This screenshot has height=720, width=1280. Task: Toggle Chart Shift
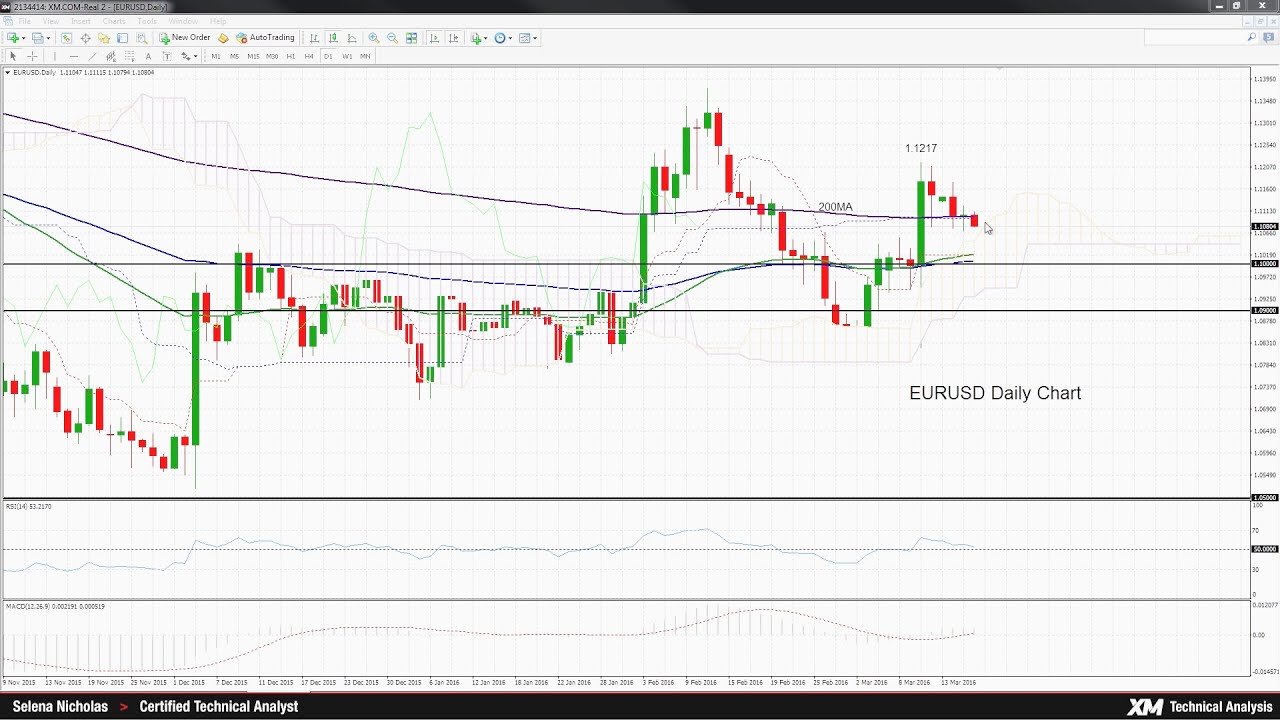coord(453,38)
